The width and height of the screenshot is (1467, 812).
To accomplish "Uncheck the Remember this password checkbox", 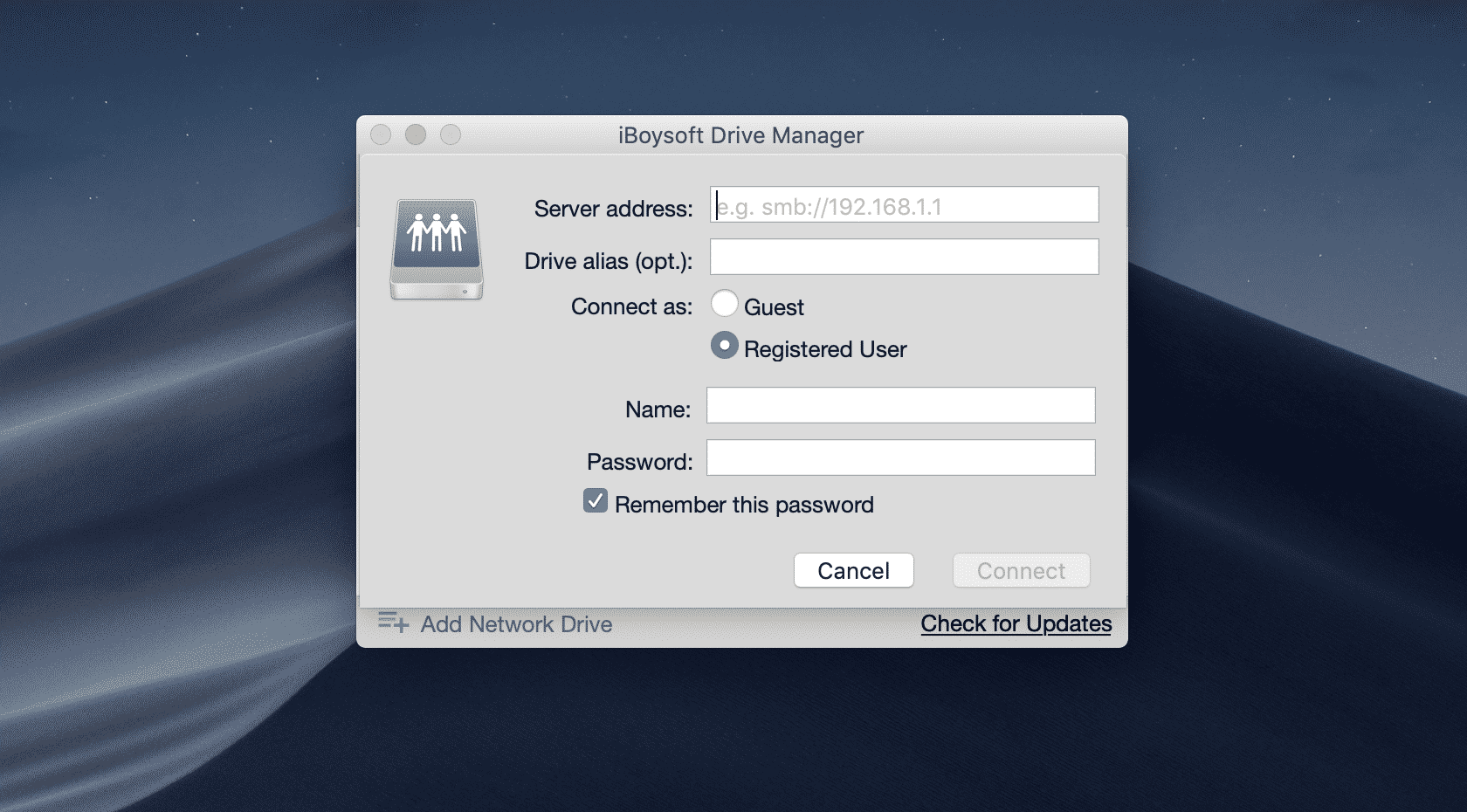I will [596, 501].
